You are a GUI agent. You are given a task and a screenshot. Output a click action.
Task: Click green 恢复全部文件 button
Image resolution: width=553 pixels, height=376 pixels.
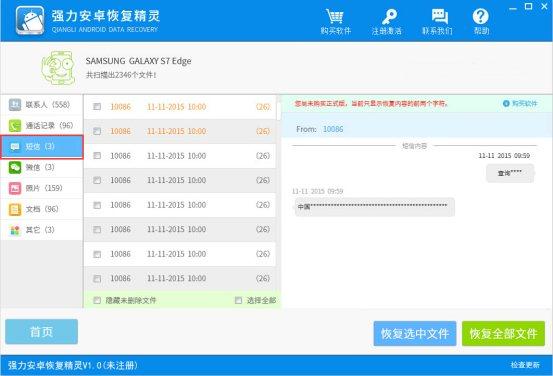(503, 333)
